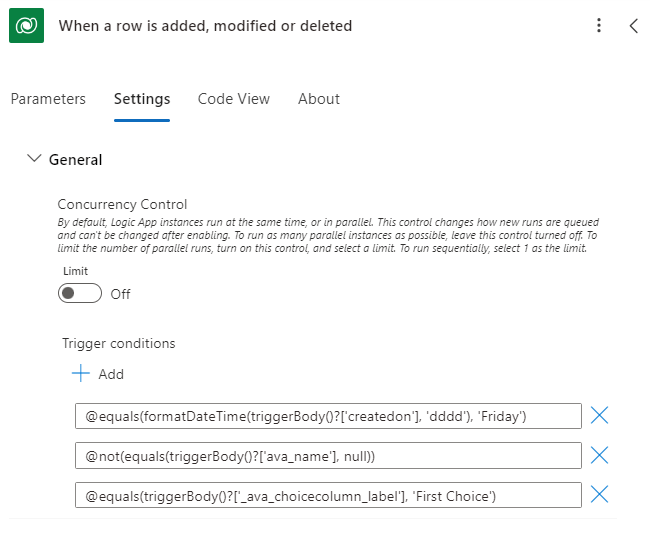The height and width of the screenshot is (538, 650).
Task: Click the trigger title text
Action: click(x=205, y=26)
